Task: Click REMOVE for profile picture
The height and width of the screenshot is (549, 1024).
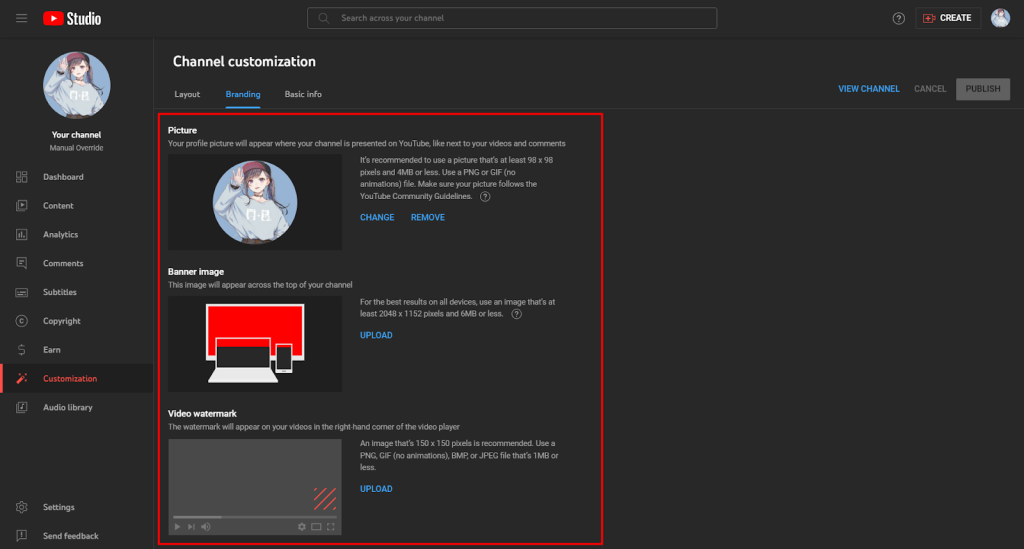Action: pyautogui.click(x=428, y=217)
